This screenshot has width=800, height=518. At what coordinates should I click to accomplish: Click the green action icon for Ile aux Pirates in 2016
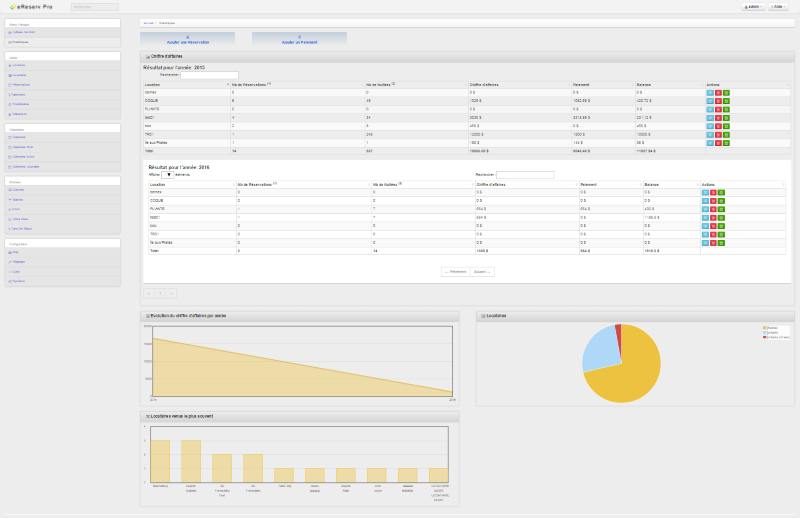[x=721, y=242]
